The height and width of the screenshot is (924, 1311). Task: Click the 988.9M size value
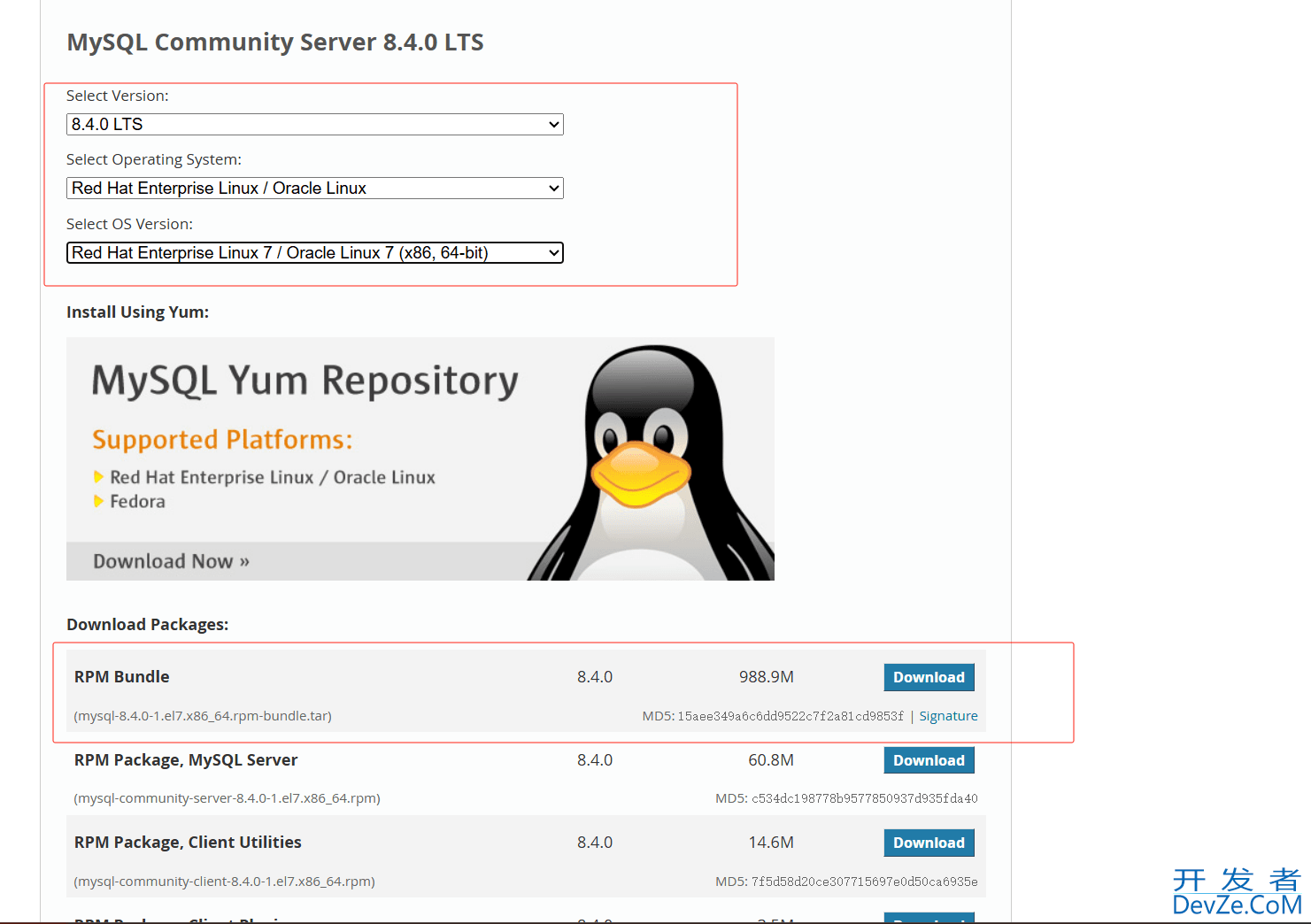[x=767, y=677]
